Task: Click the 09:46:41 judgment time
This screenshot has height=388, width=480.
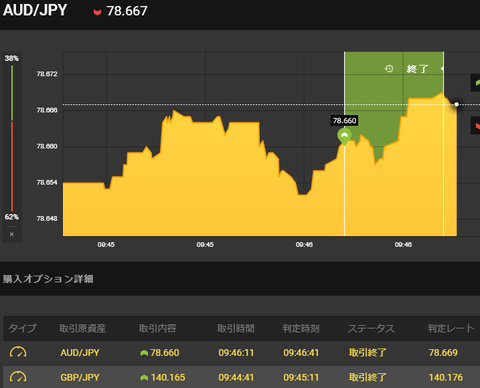Action: click(x=301, y=353)
